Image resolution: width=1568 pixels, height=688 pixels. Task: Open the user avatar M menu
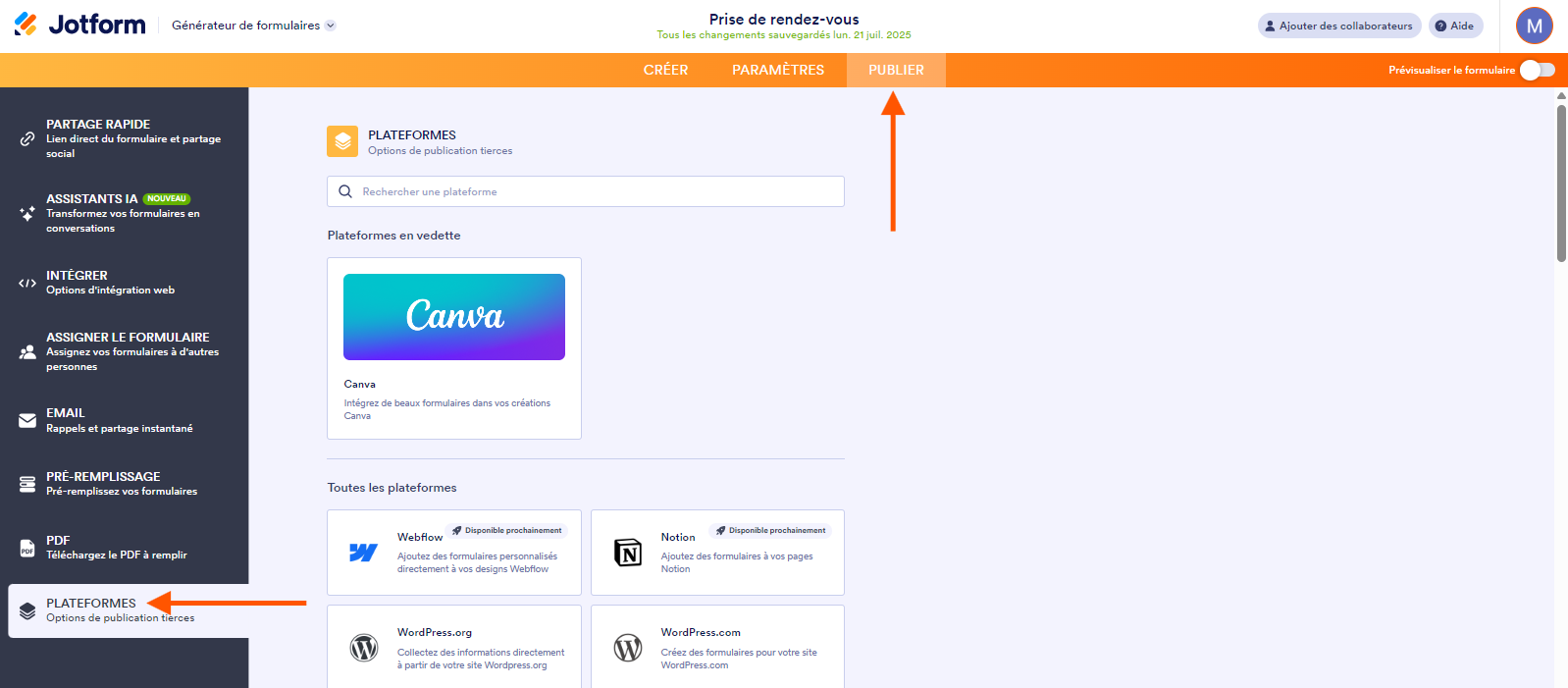pyautogui.click(x=1534, y=26)
